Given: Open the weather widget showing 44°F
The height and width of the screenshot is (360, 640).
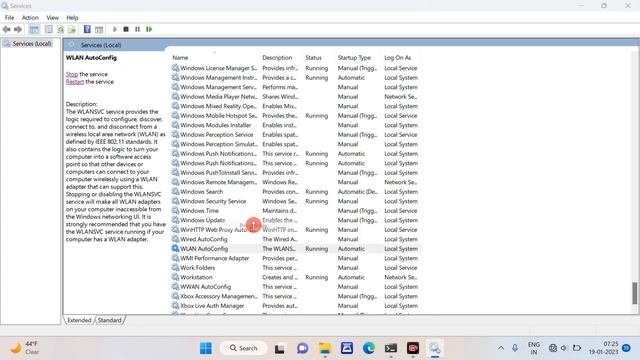Looking at the screenshot, I should point(24,348).
